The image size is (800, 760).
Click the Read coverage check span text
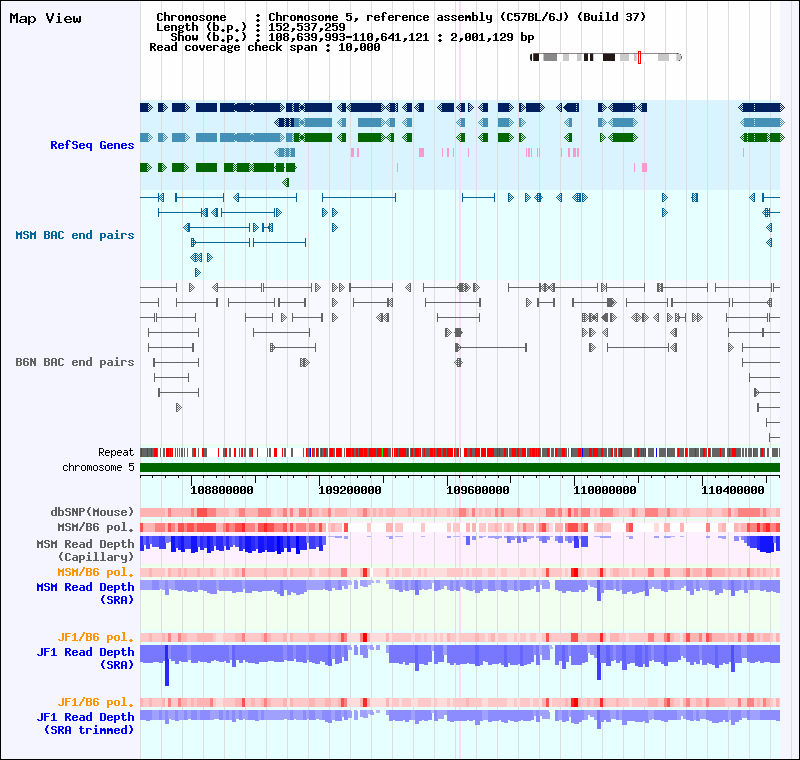tap(265, 47)
